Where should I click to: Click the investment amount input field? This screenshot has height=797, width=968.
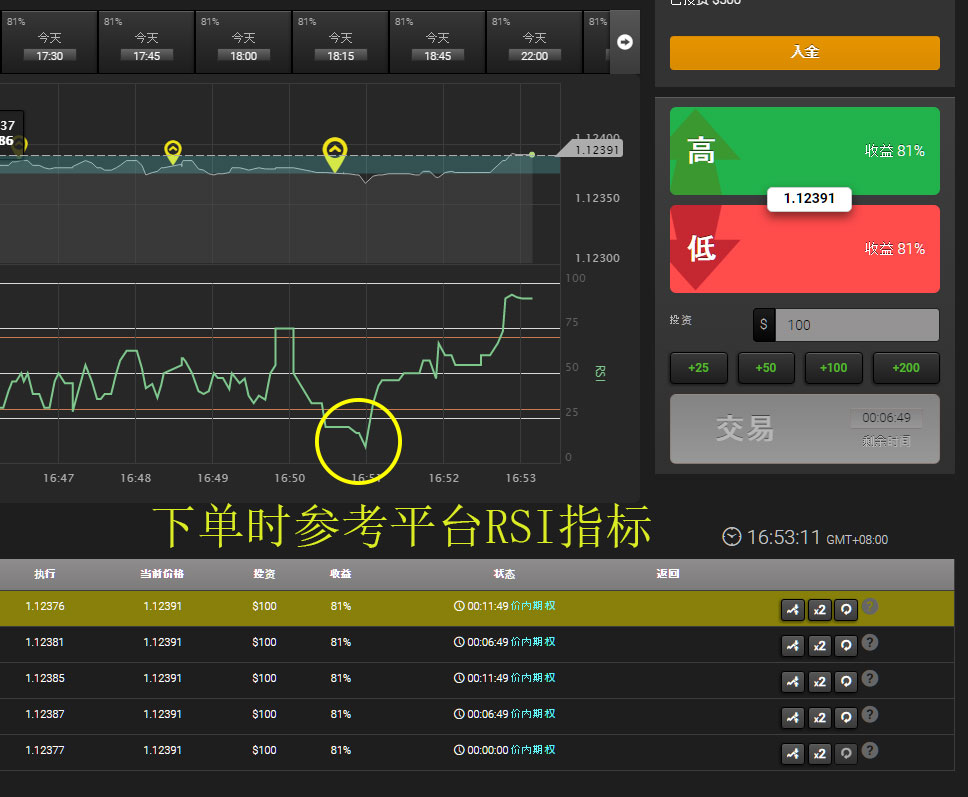tap(856, 325)
